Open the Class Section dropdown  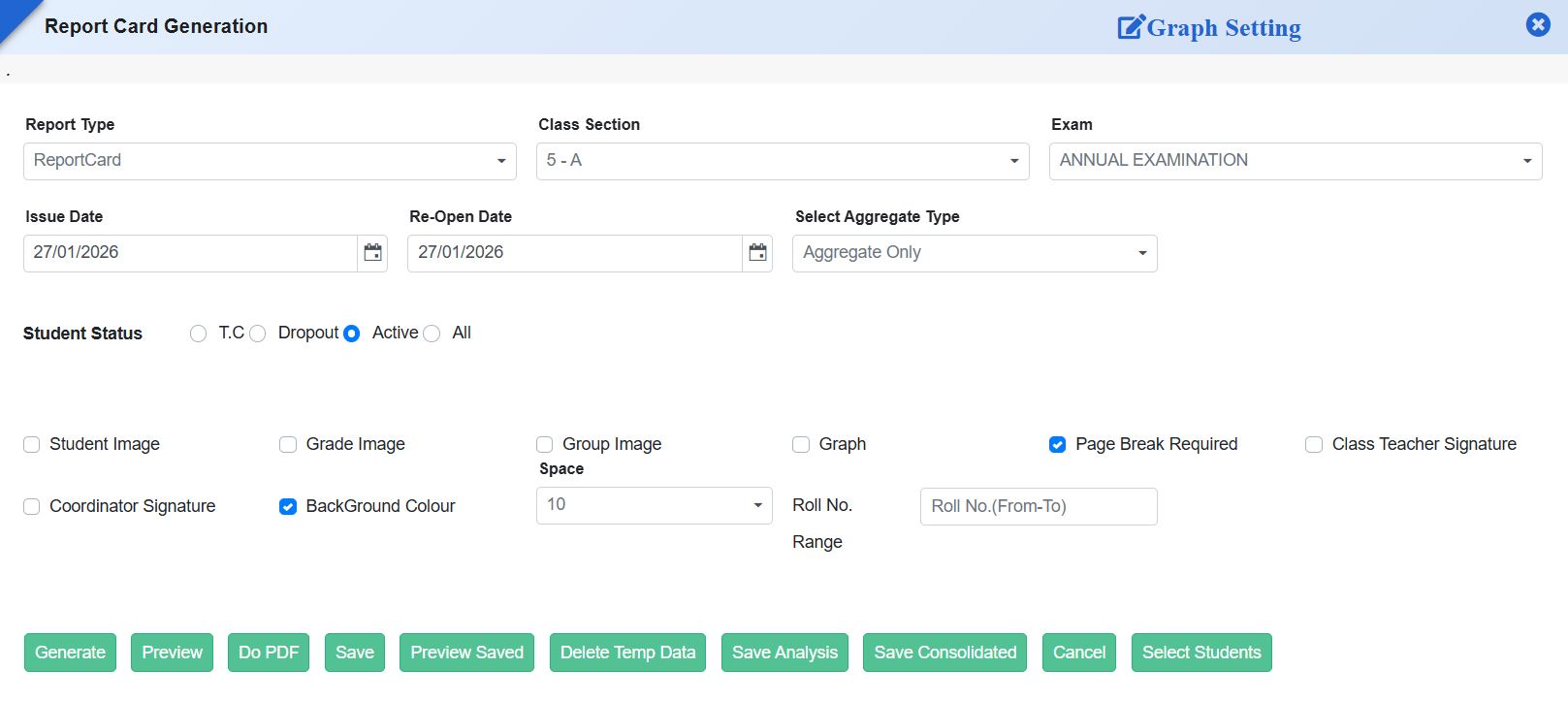coord(782,161)
